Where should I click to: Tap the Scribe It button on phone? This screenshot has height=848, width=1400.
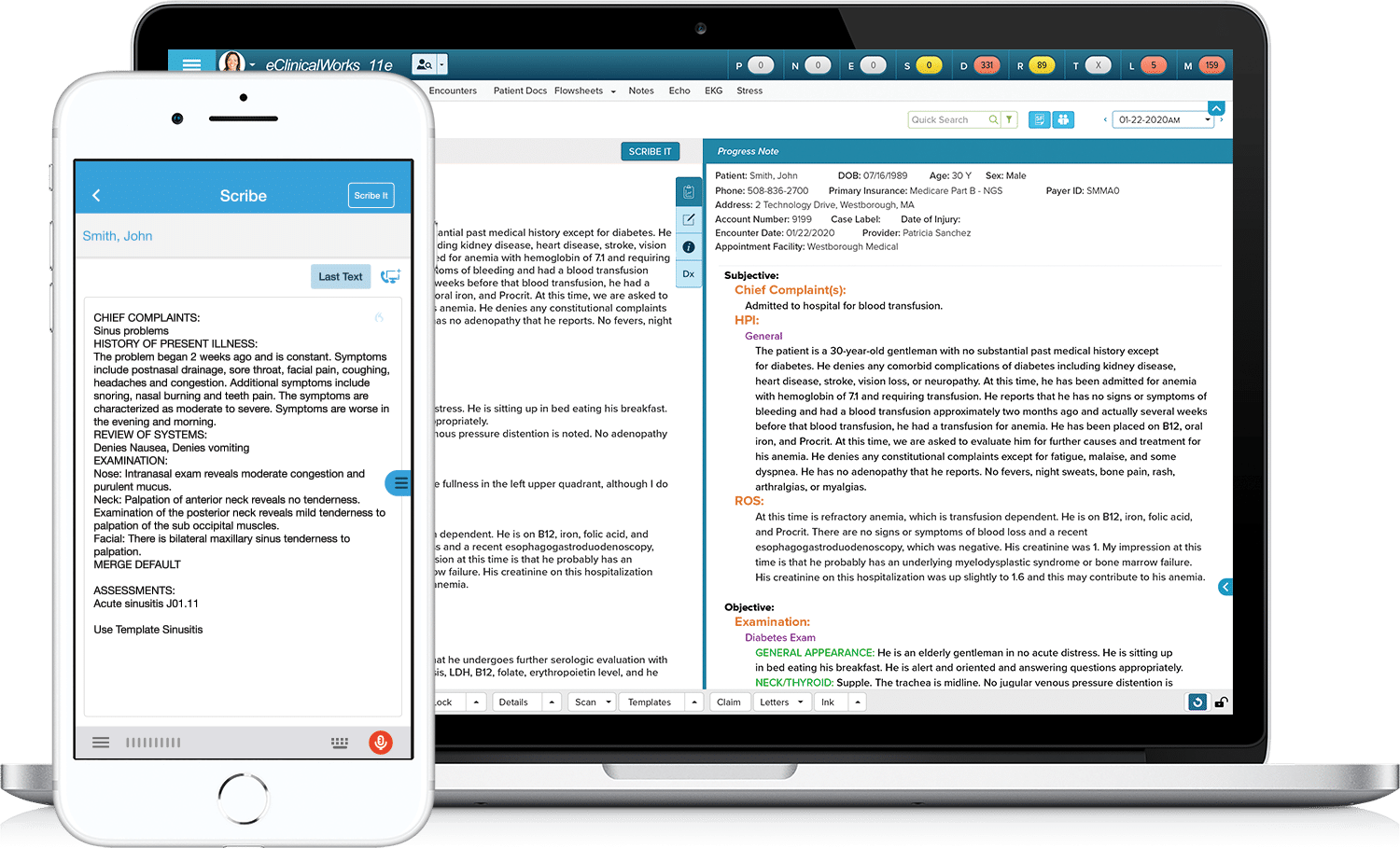[371, 195]
